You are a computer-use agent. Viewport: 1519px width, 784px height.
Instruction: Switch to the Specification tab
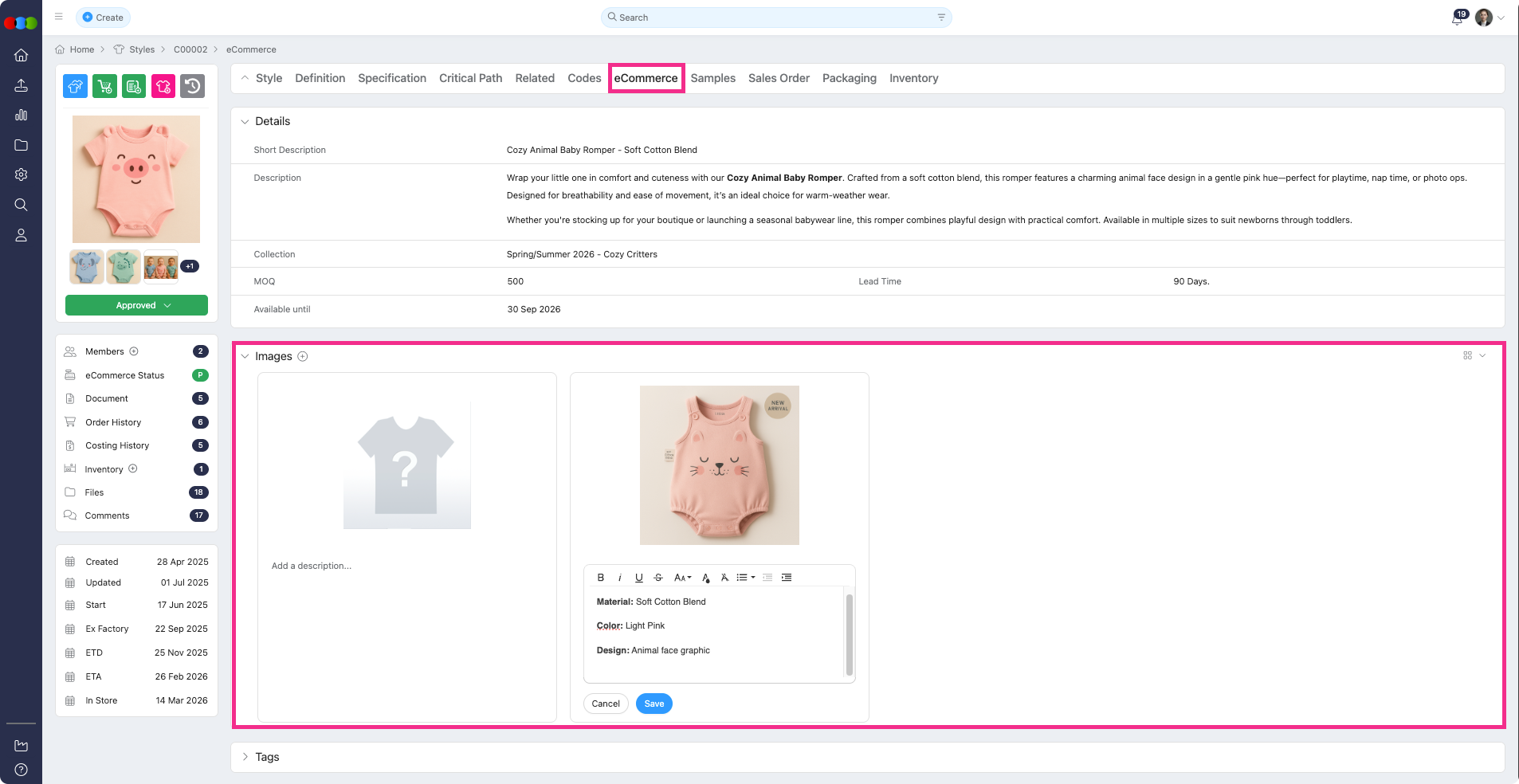coord(391,78)
